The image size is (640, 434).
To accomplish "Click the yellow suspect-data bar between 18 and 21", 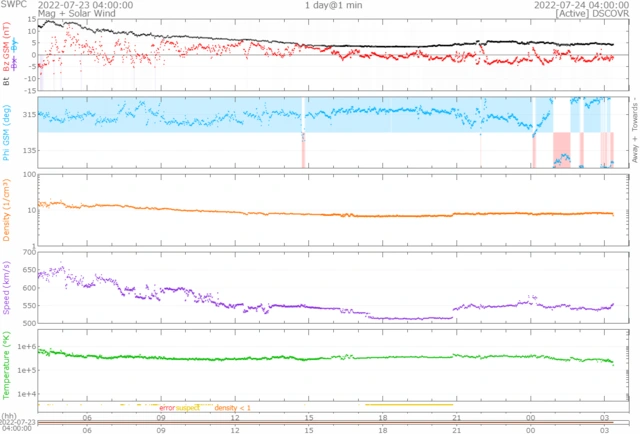I will pyautogui.click(x=409, y=405).
